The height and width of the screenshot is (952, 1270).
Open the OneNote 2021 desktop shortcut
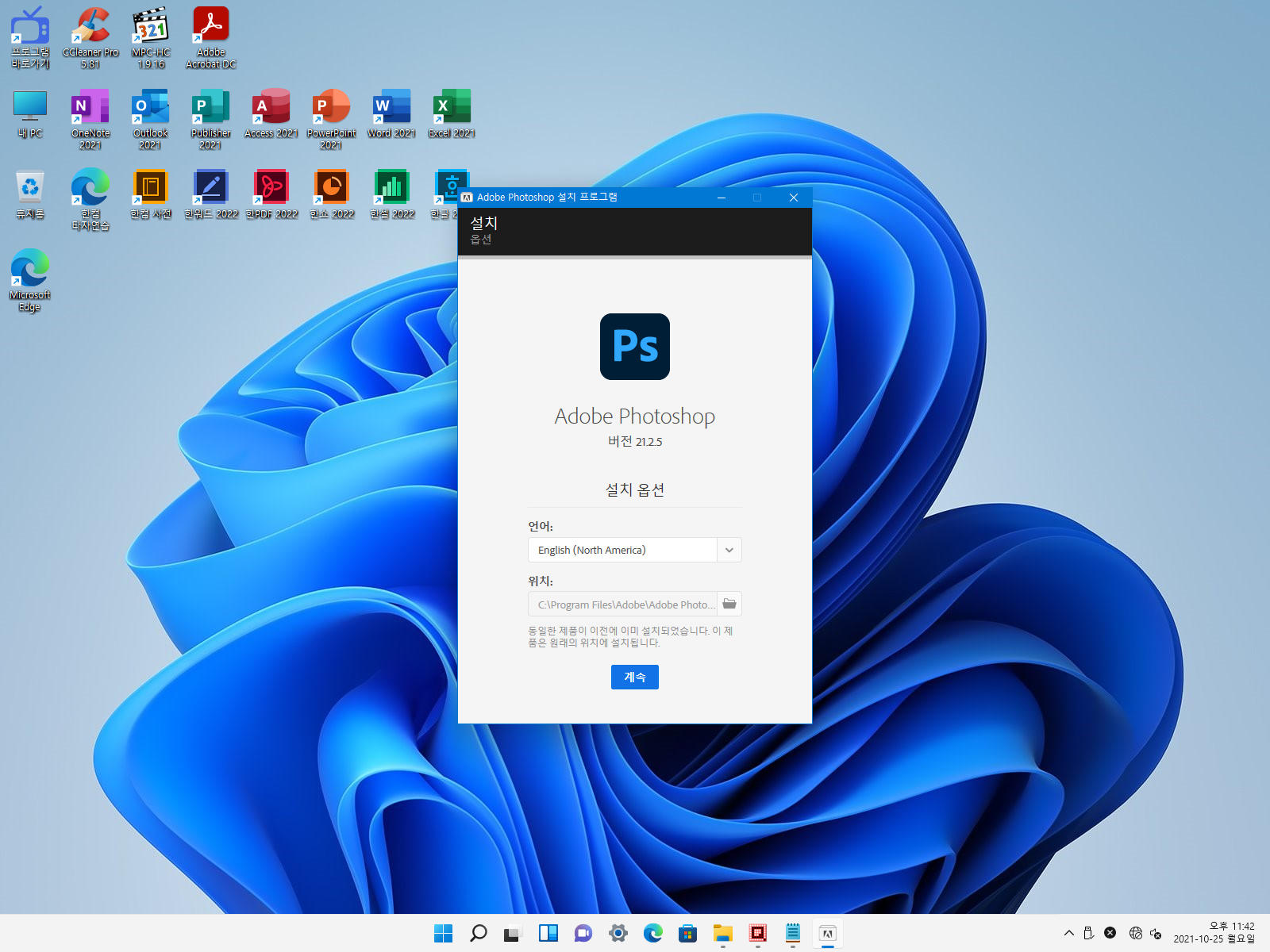(90, 119)
